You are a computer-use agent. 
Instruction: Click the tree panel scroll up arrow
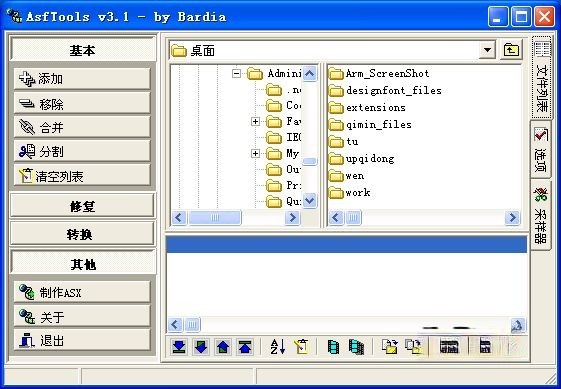tap(309, 74)
